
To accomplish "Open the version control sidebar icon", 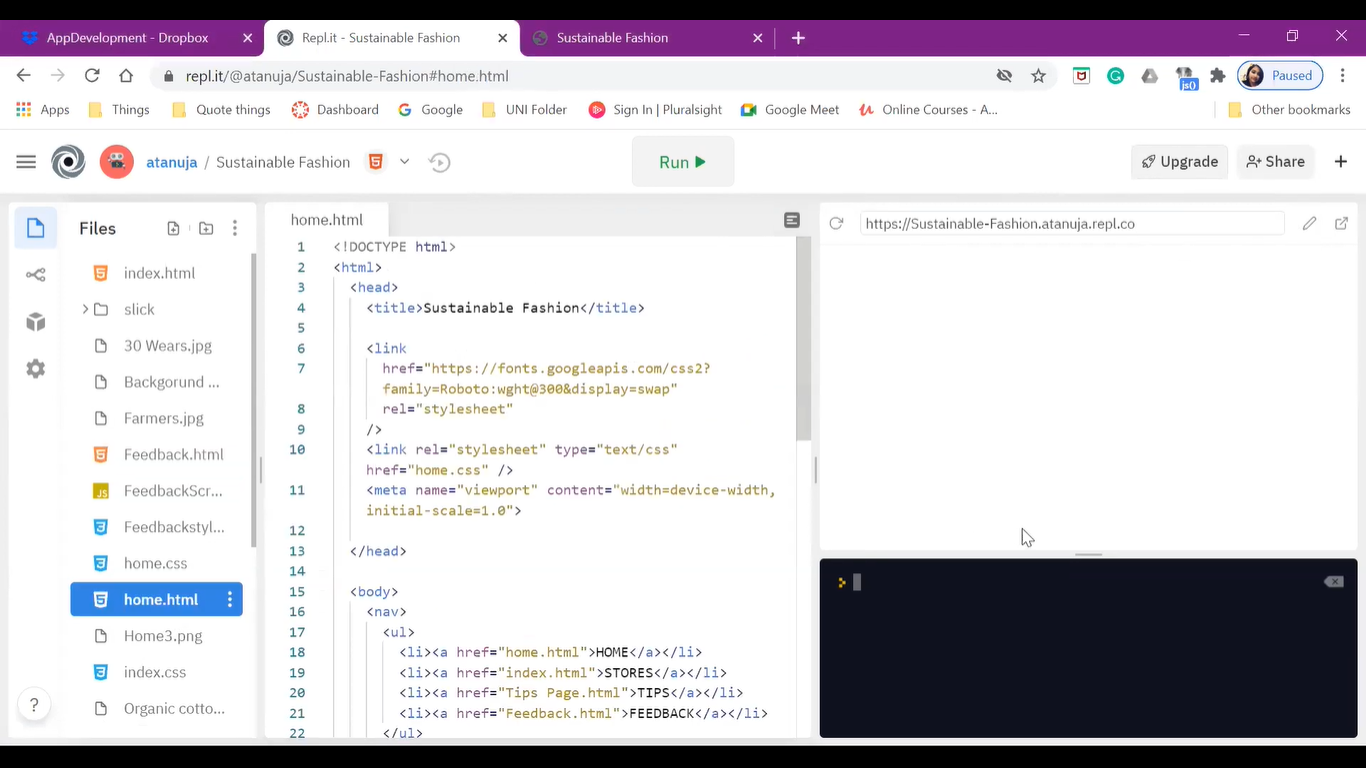I will (x=36, y=275).
